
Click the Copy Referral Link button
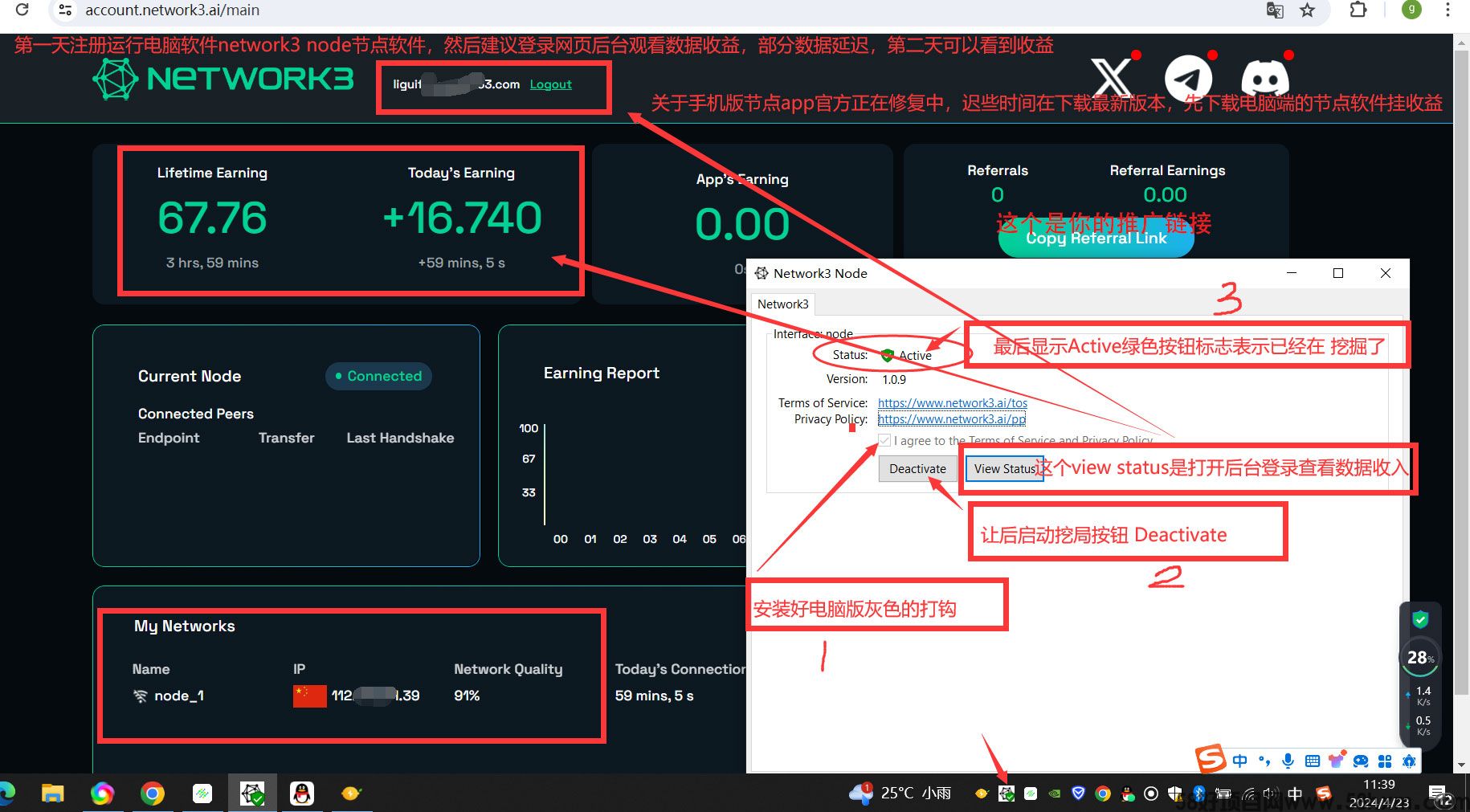tap(1096, 238)
